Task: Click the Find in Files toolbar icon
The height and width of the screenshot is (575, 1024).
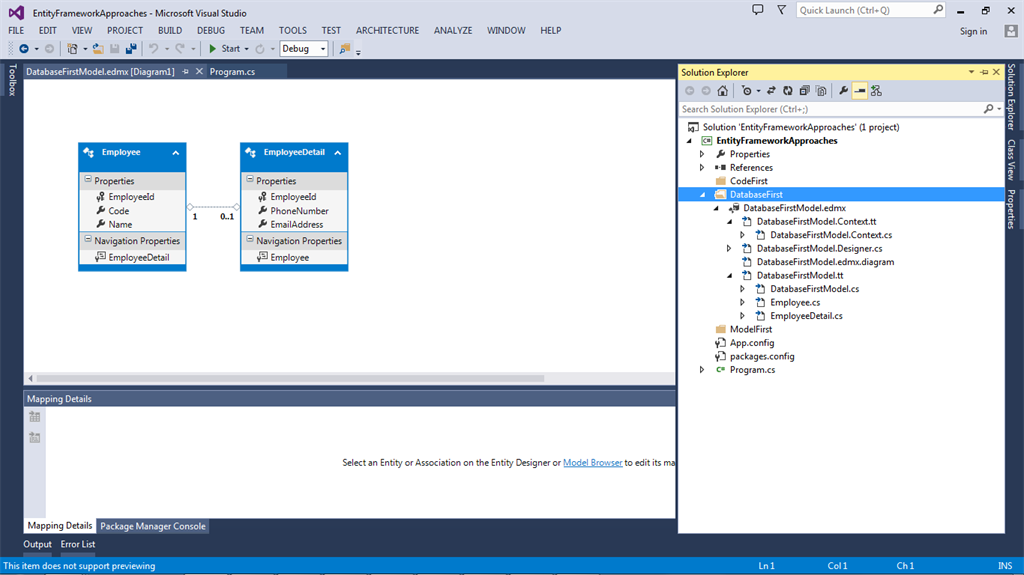Action: pyautogui.click(x=345, y=49)
